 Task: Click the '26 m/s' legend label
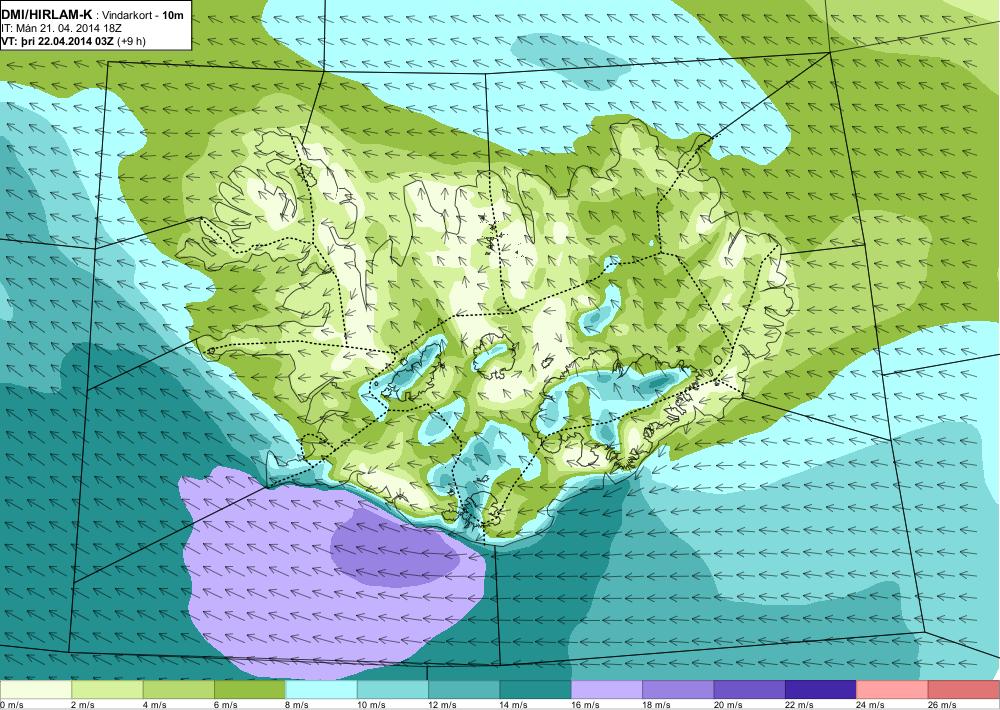coord(943,704)
